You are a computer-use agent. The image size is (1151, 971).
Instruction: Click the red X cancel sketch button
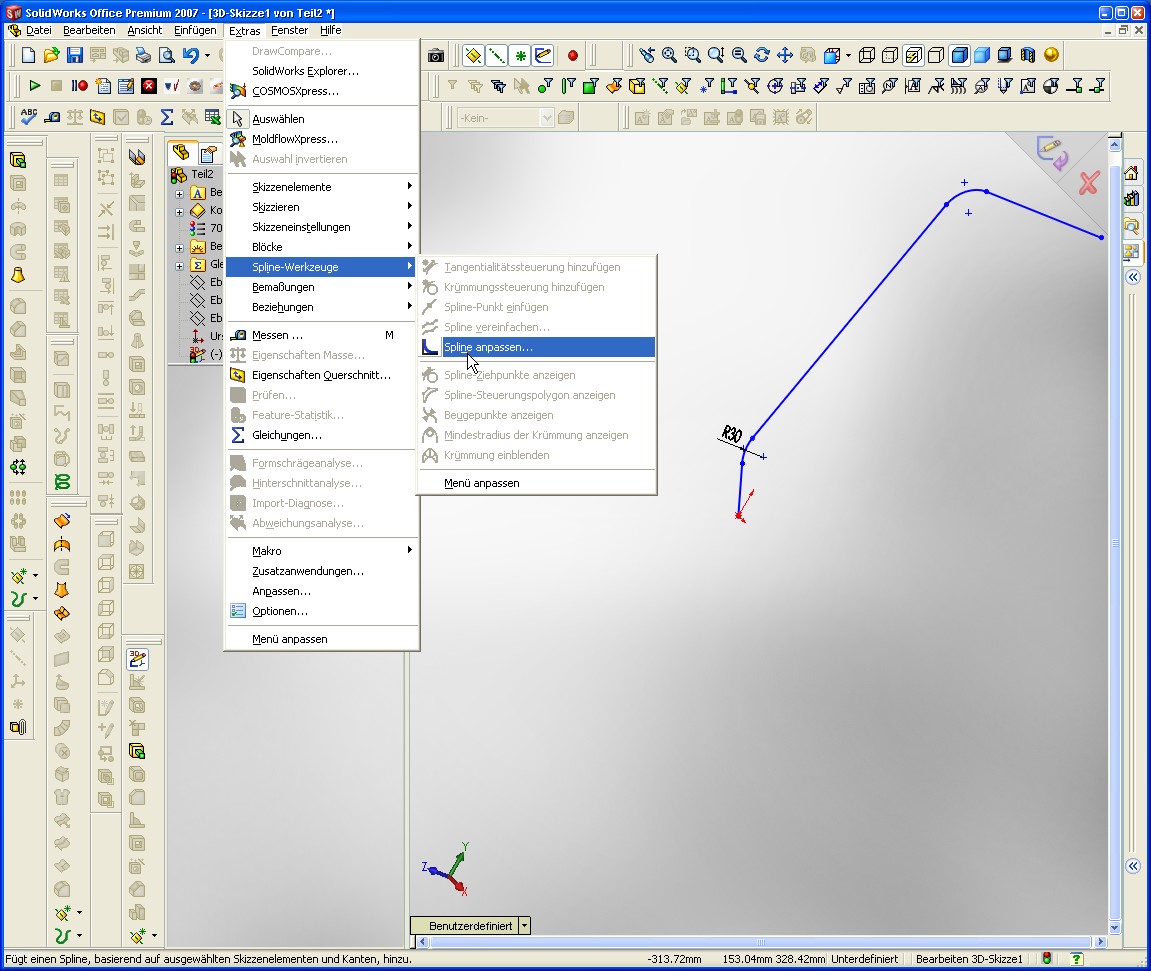tap(1089, 183)
